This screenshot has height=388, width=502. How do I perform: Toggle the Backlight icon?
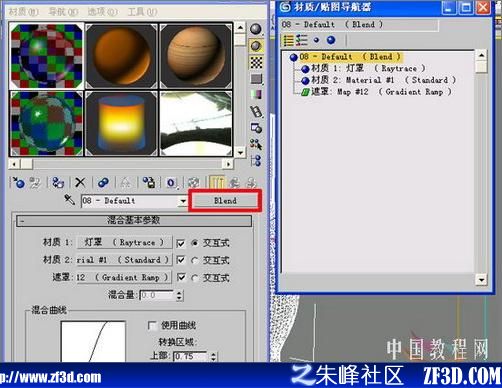(x=256, y=46)
